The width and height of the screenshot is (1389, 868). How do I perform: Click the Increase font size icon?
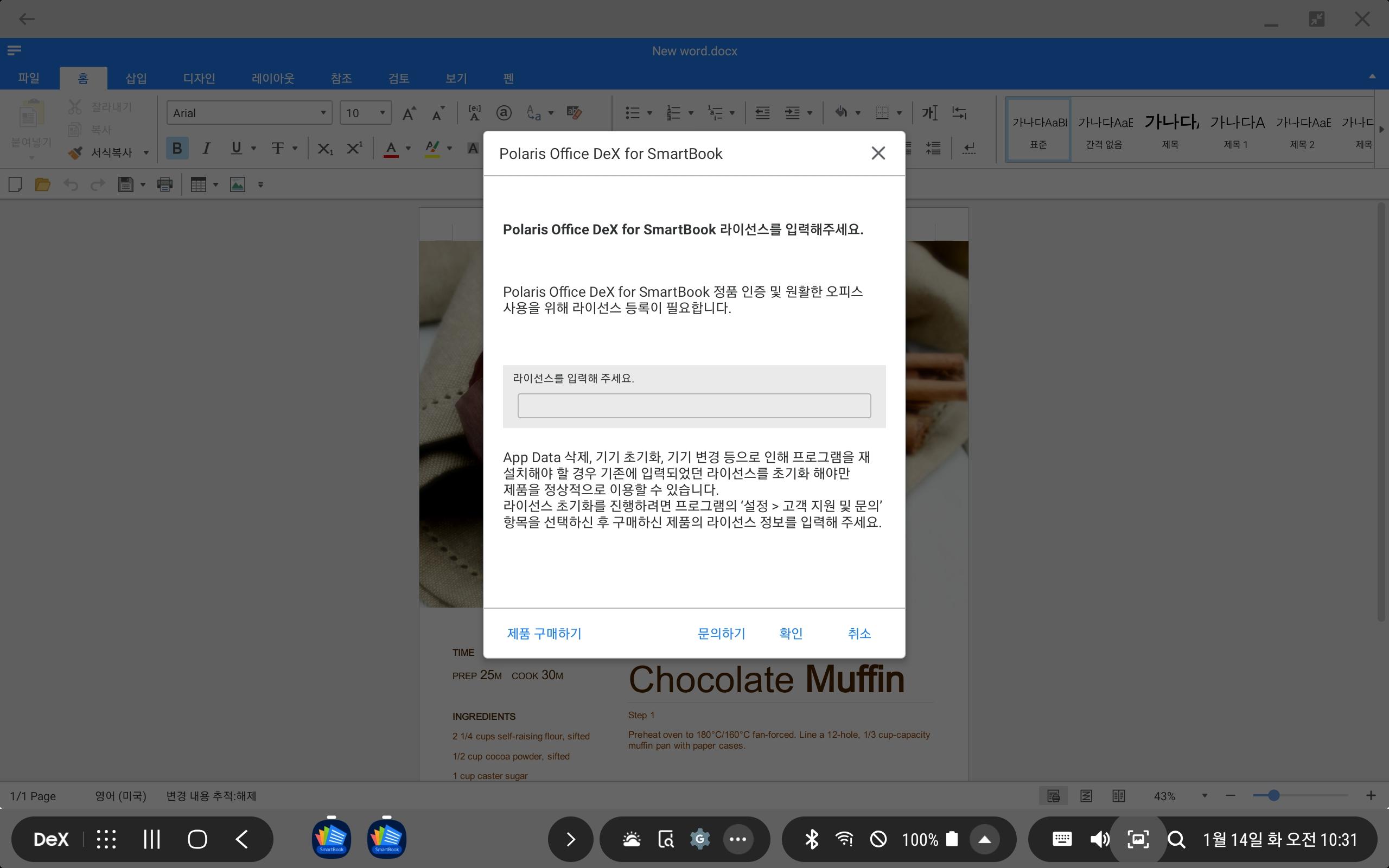coord(409,112)
